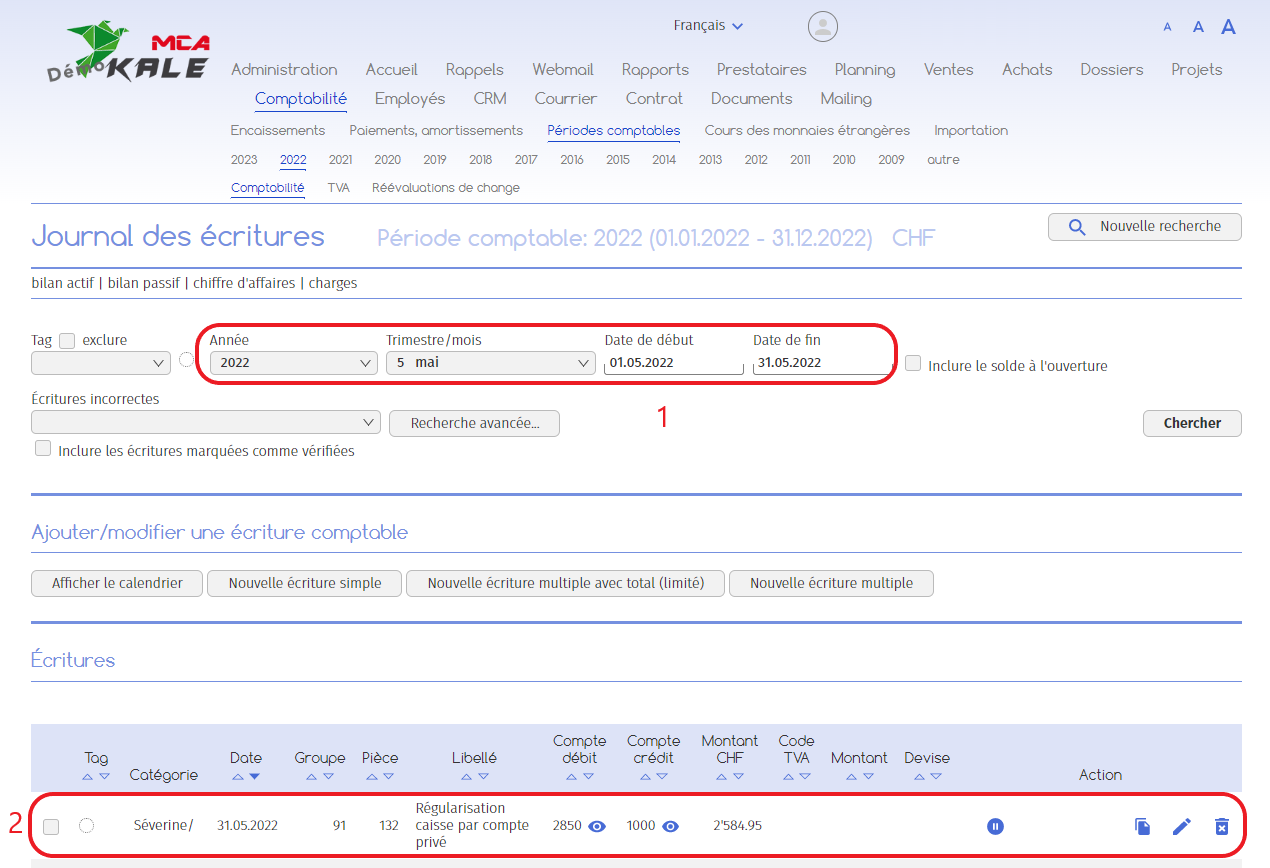Open Encaissements submenu

click(277, 131)
